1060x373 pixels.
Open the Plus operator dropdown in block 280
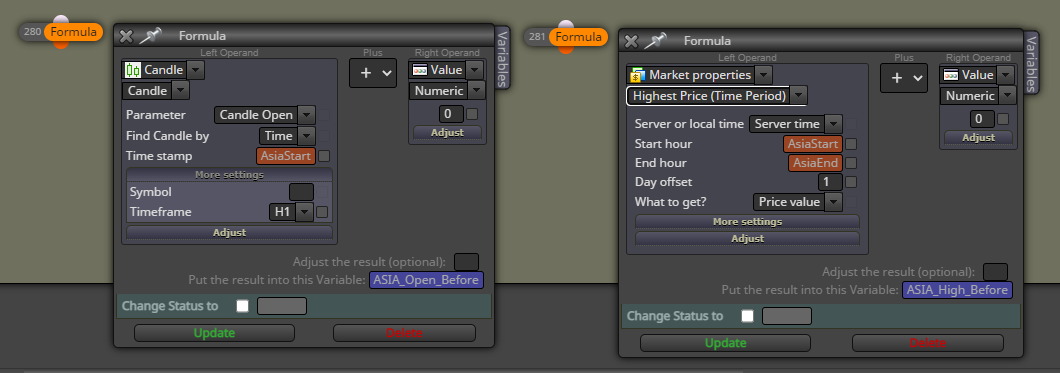click(x=372, y=73)
